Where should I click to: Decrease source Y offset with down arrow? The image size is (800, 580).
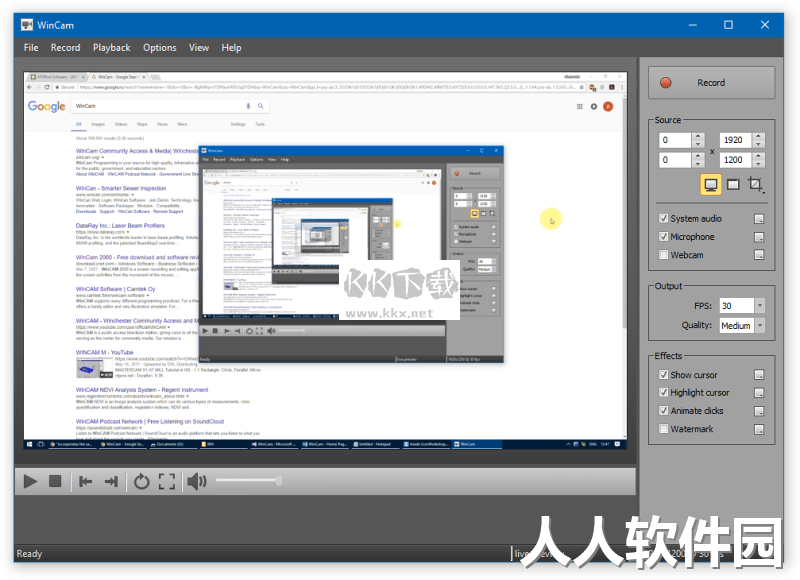(x=698, y=164)
